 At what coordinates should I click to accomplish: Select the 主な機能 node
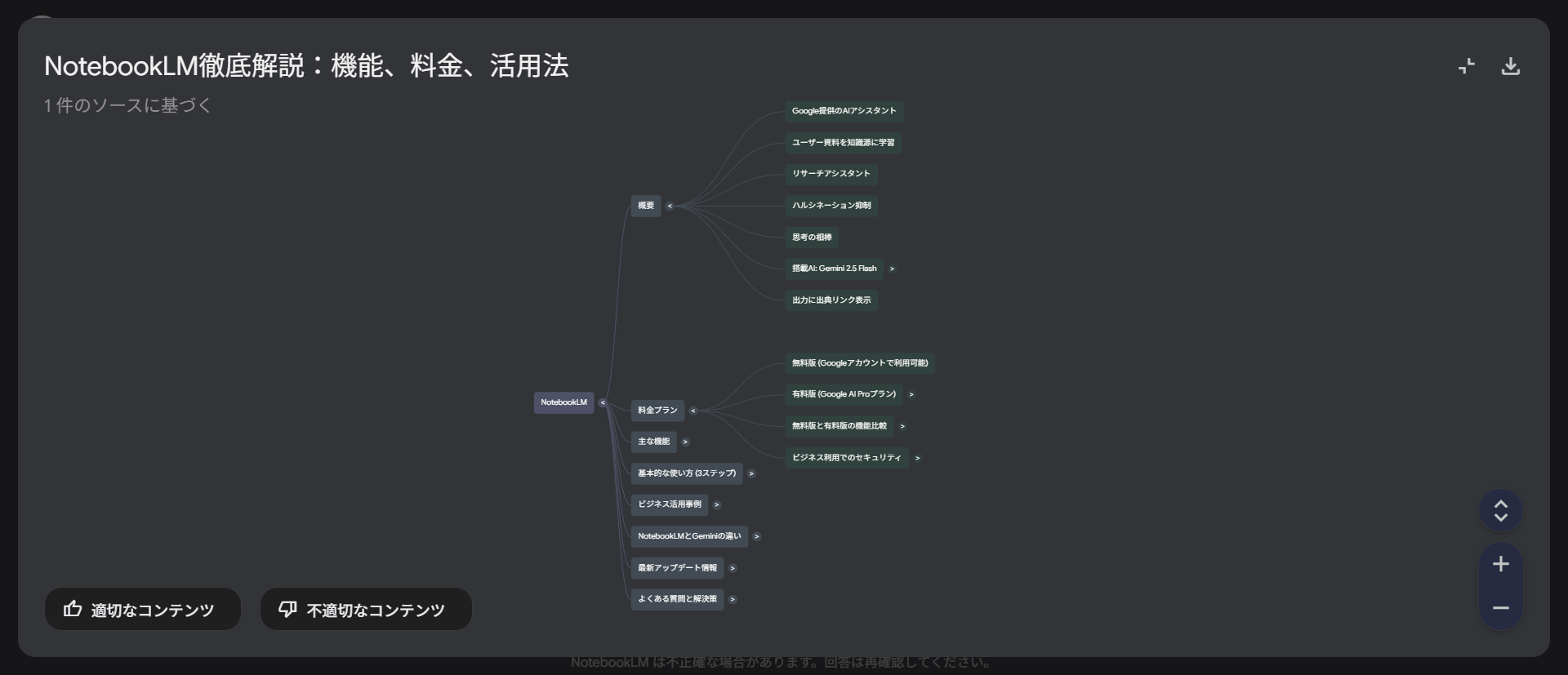tap(653, 442)
